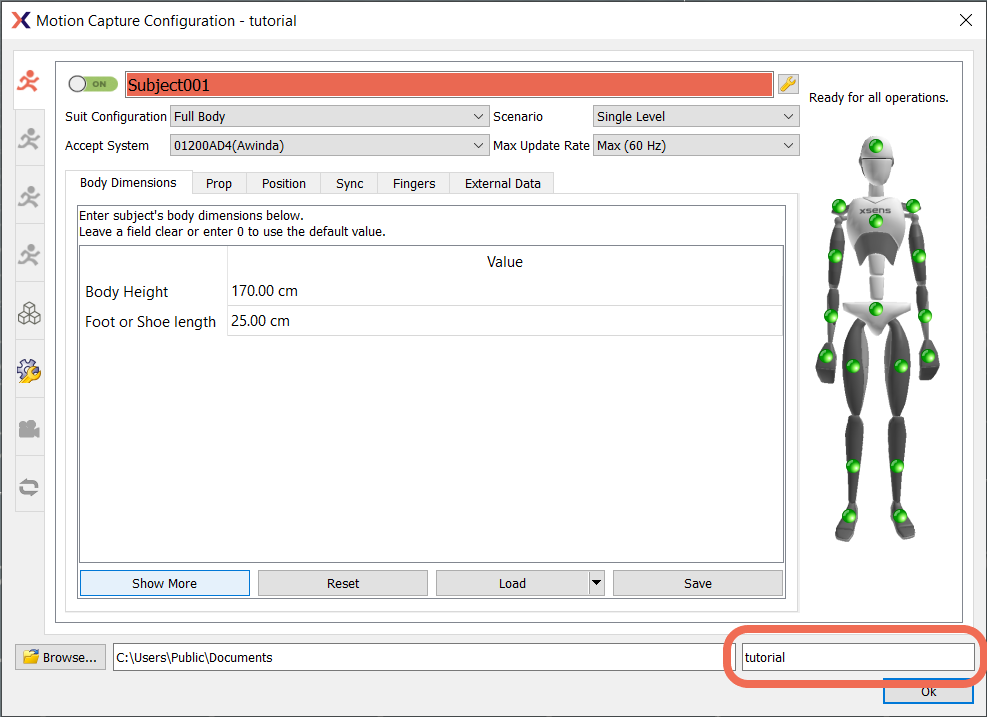Click the Browse button

(x=61, y=657)
